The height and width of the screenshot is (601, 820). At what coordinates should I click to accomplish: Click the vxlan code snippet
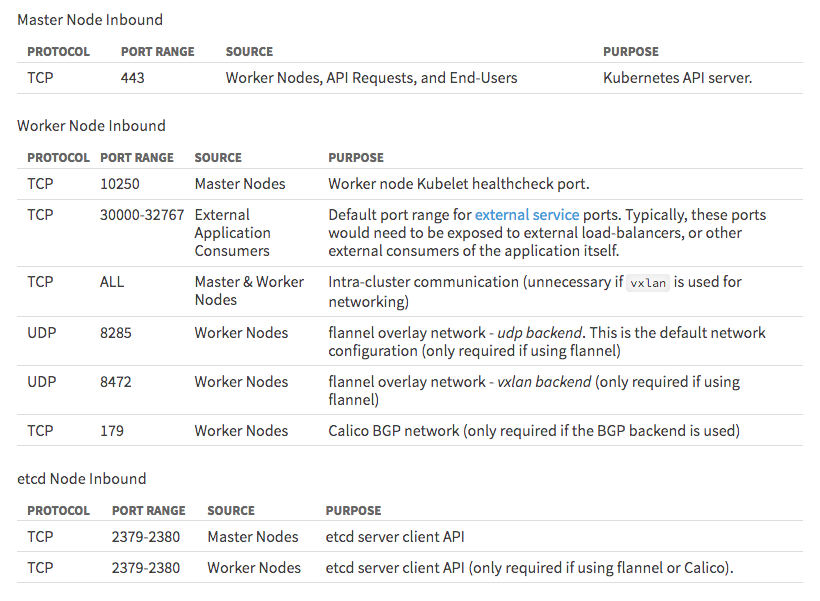[x=648, y=283]
